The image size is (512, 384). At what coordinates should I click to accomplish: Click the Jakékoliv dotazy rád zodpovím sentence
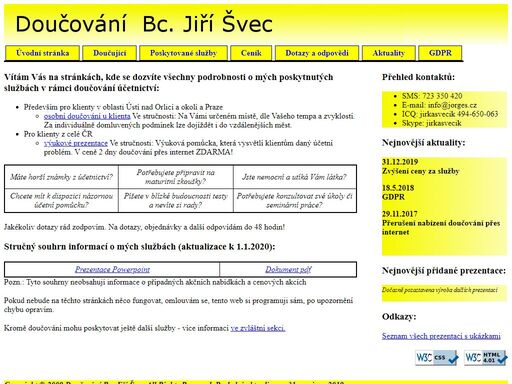point(144,227)
